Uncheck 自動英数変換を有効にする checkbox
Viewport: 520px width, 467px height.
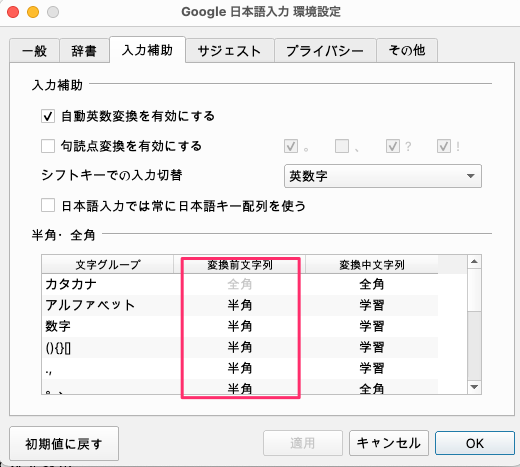pos(48,116)
